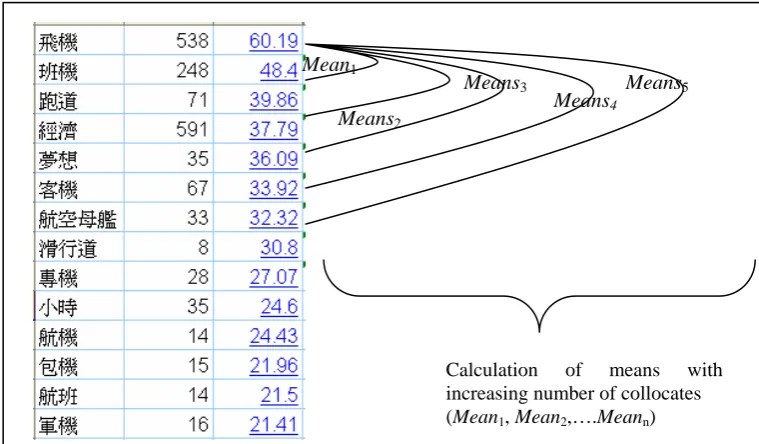Image resolution: width=759 pixels, height=444 pixels.
Task: Click the formula text (Mean1, Mean2,....Meann)
Action: (x=550, y=417)
